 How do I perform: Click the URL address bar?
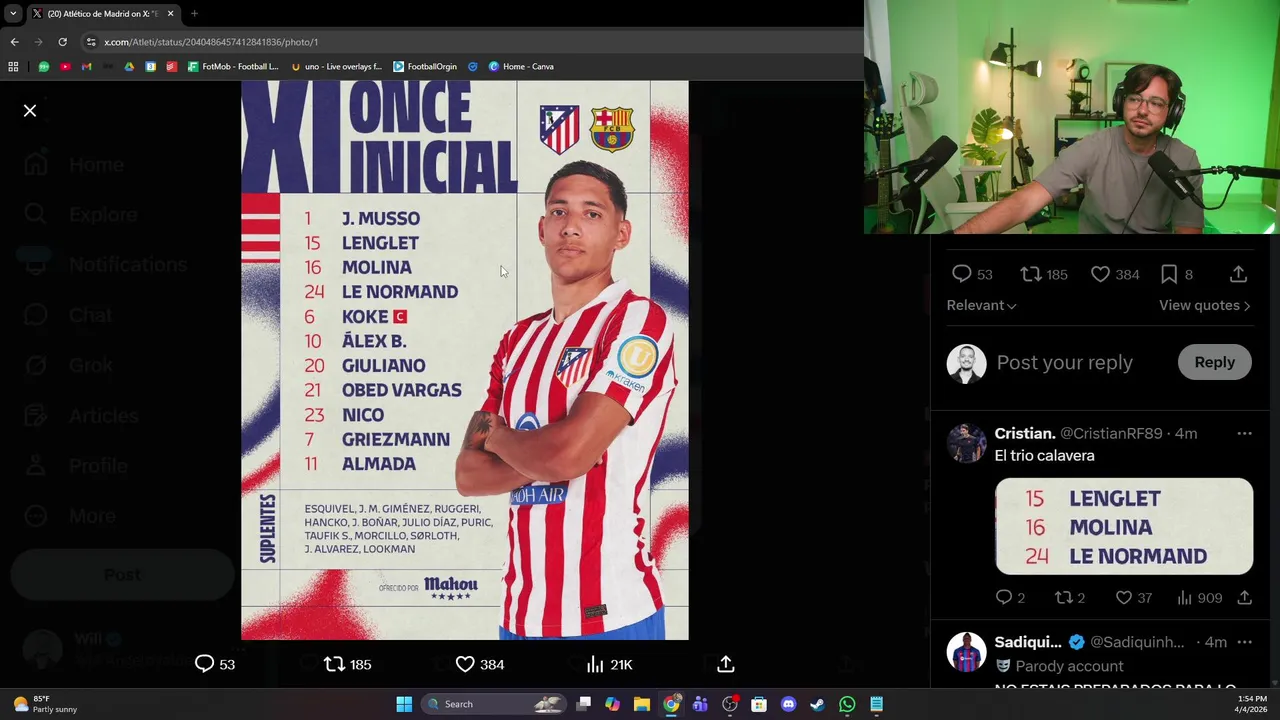coord(470,42)
